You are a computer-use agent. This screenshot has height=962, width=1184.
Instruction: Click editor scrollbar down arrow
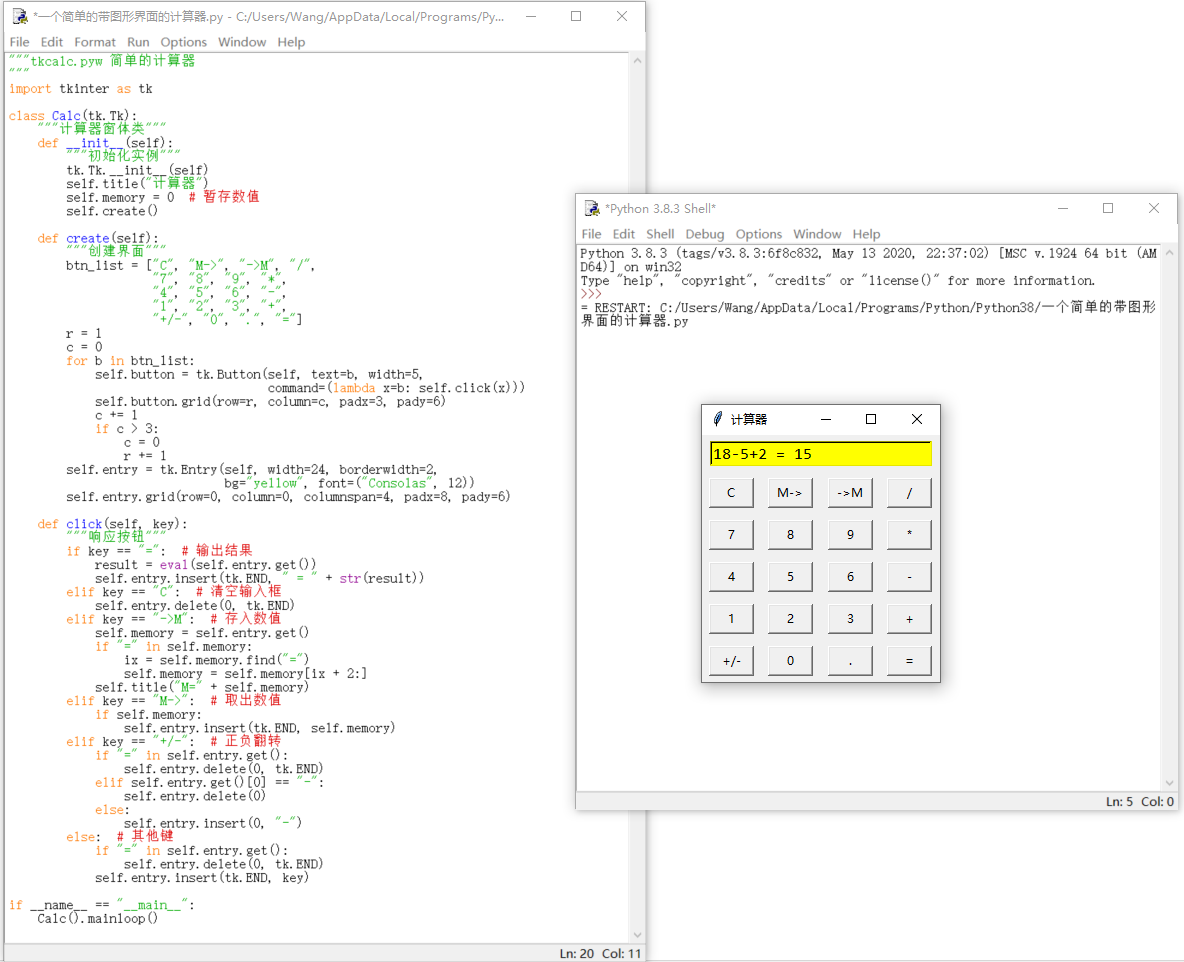[637, 935]
